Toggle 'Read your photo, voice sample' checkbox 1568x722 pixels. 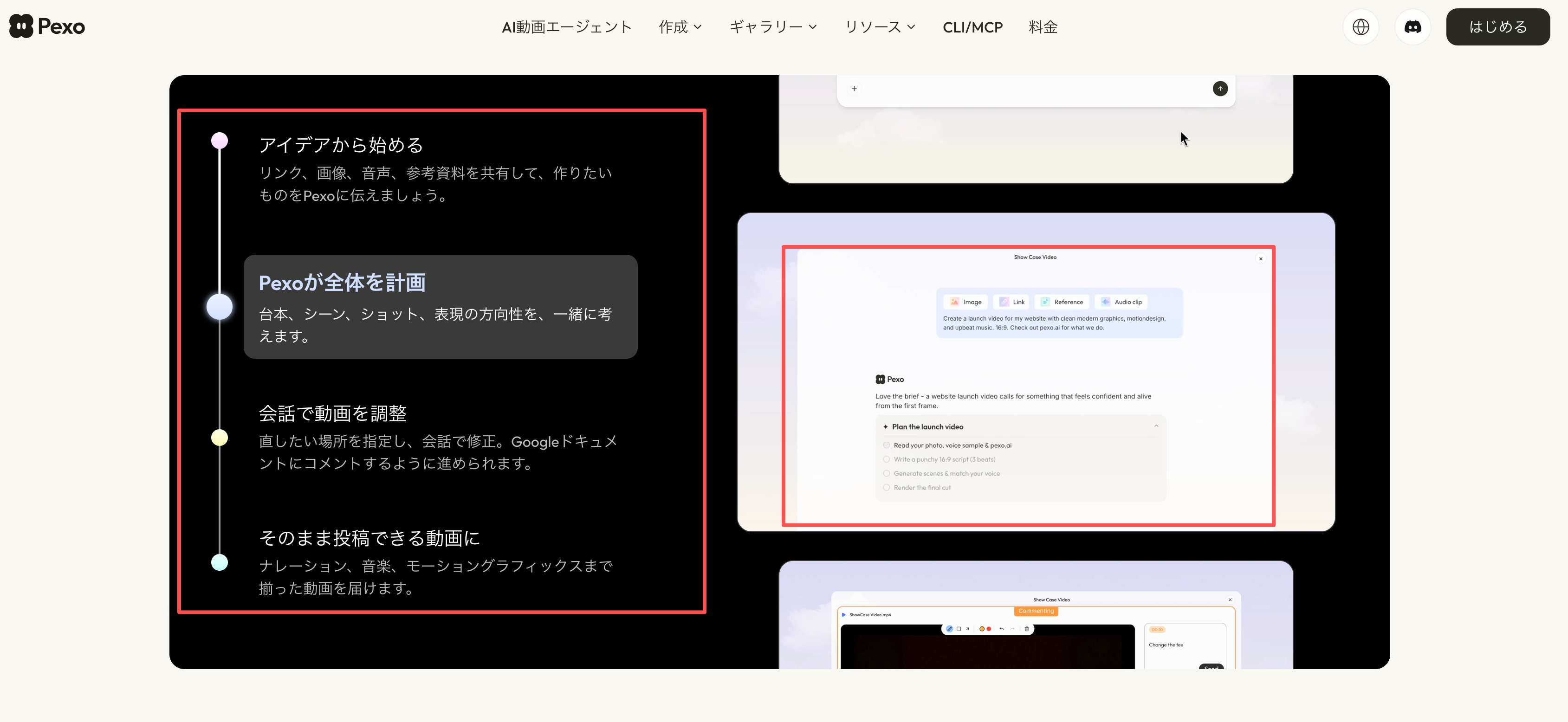click(886, 445)
